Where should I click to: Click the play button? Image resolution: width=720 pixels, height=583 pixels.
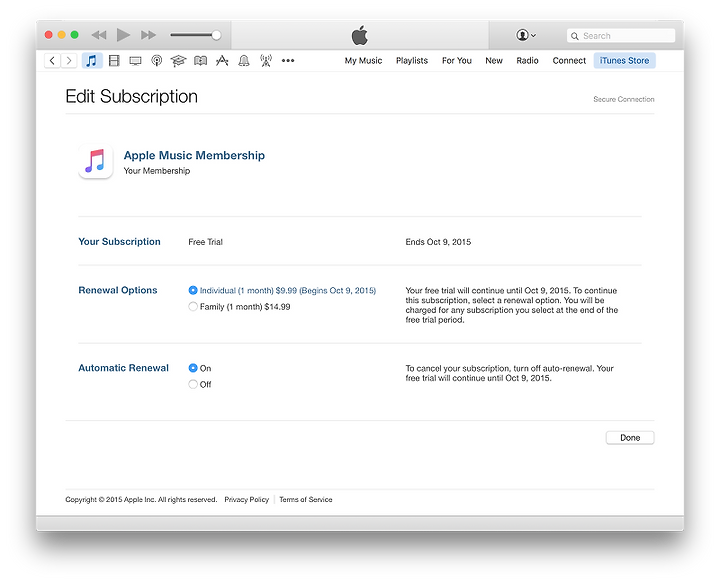click(x=123, y=35)
